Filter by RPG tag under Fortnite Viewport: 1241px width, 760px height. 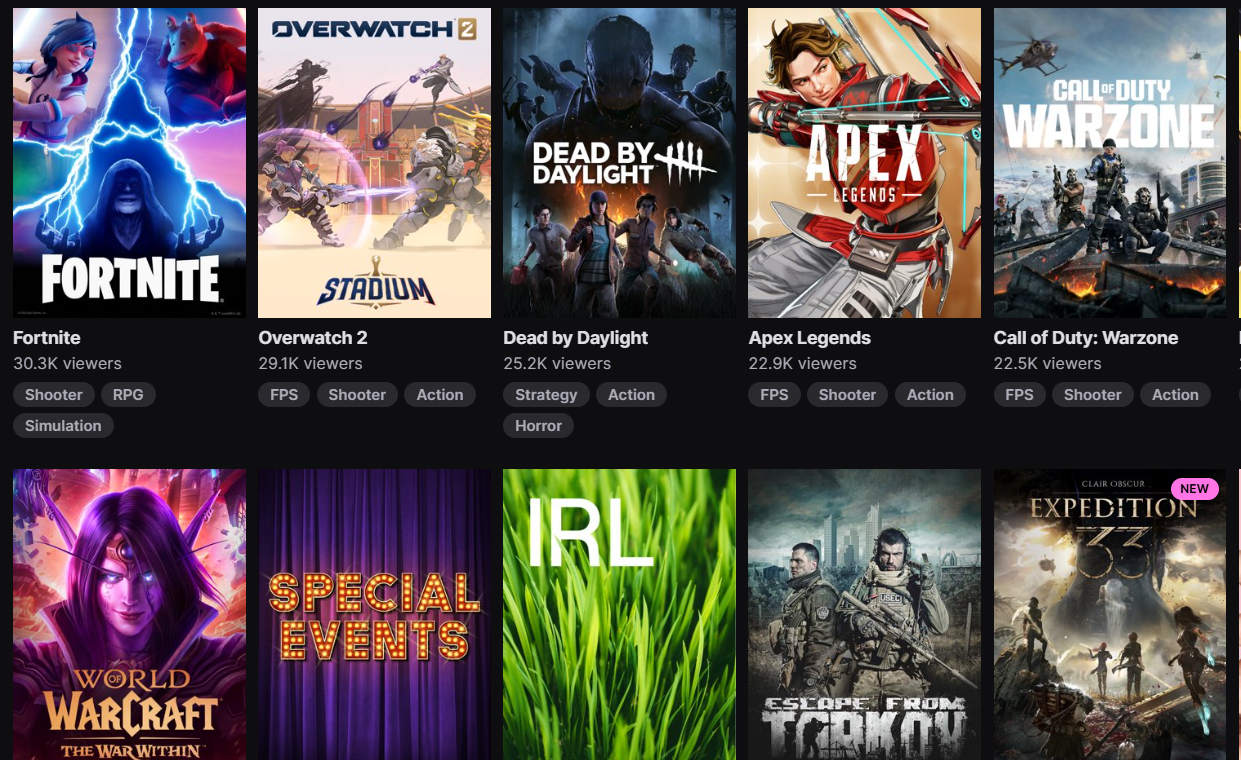click(128, 395)
